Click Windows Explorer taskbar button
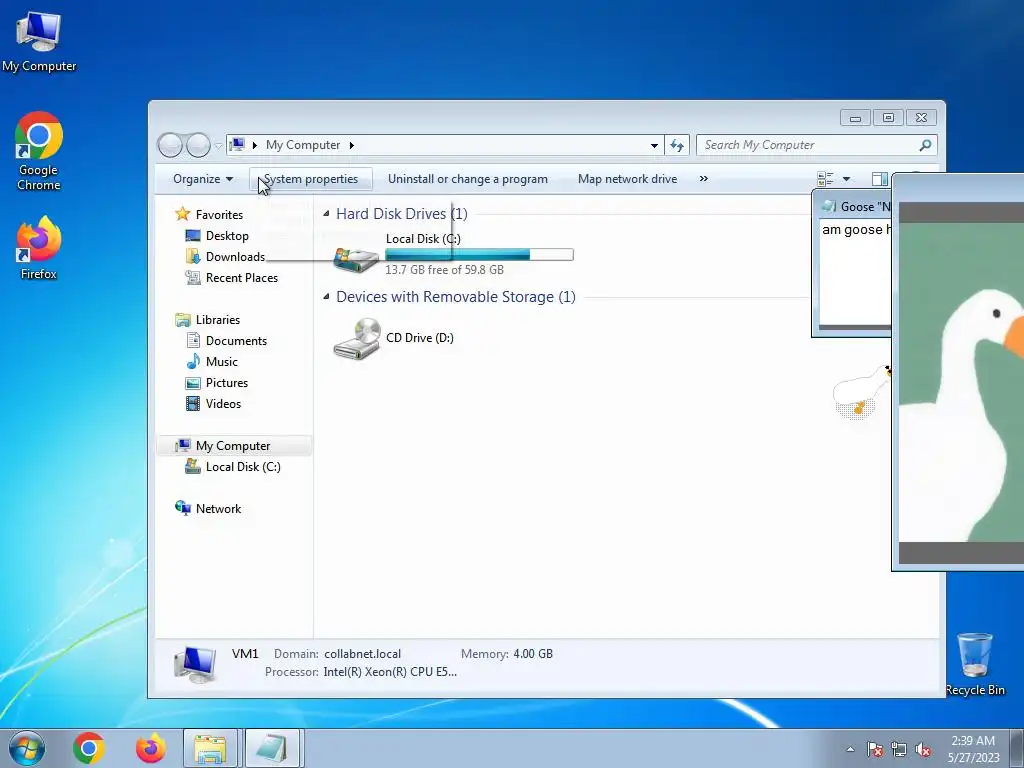1024x768 pixels. click(210, 748)
